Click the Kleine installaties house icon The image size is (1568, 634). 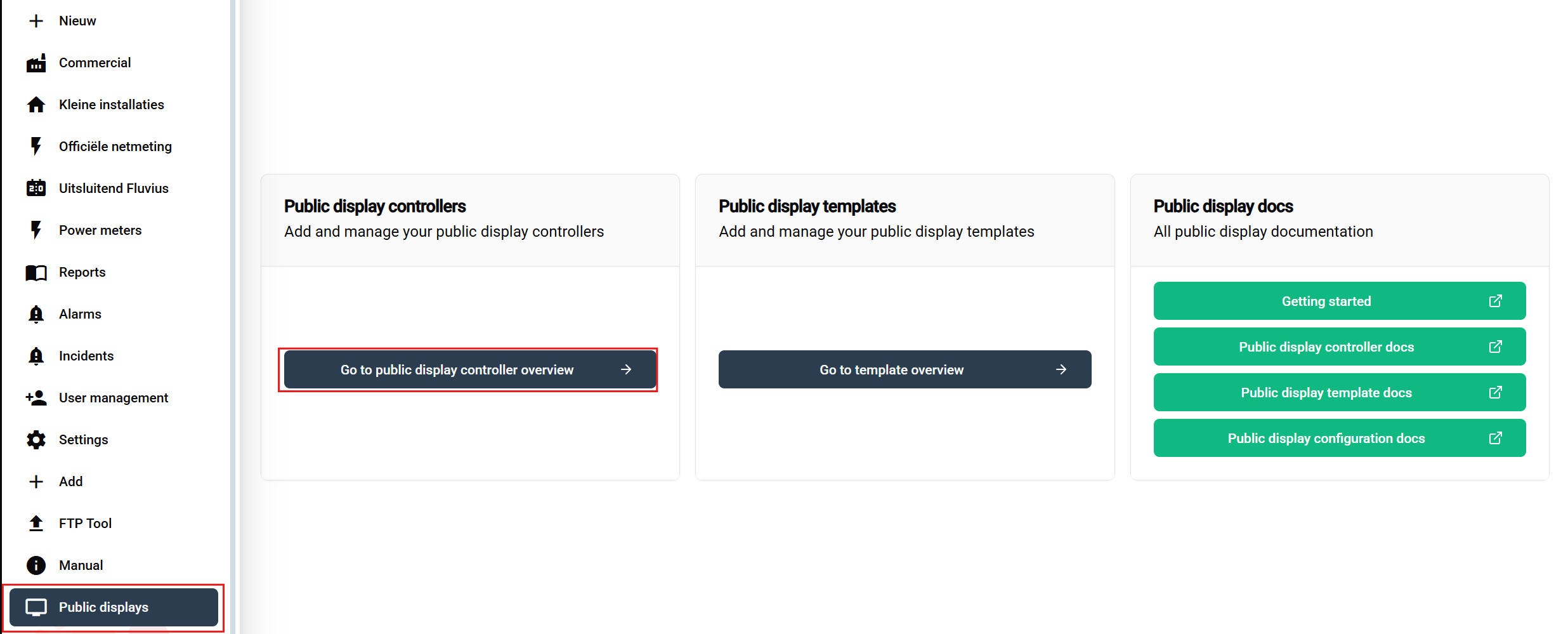(x=36, y=105)
